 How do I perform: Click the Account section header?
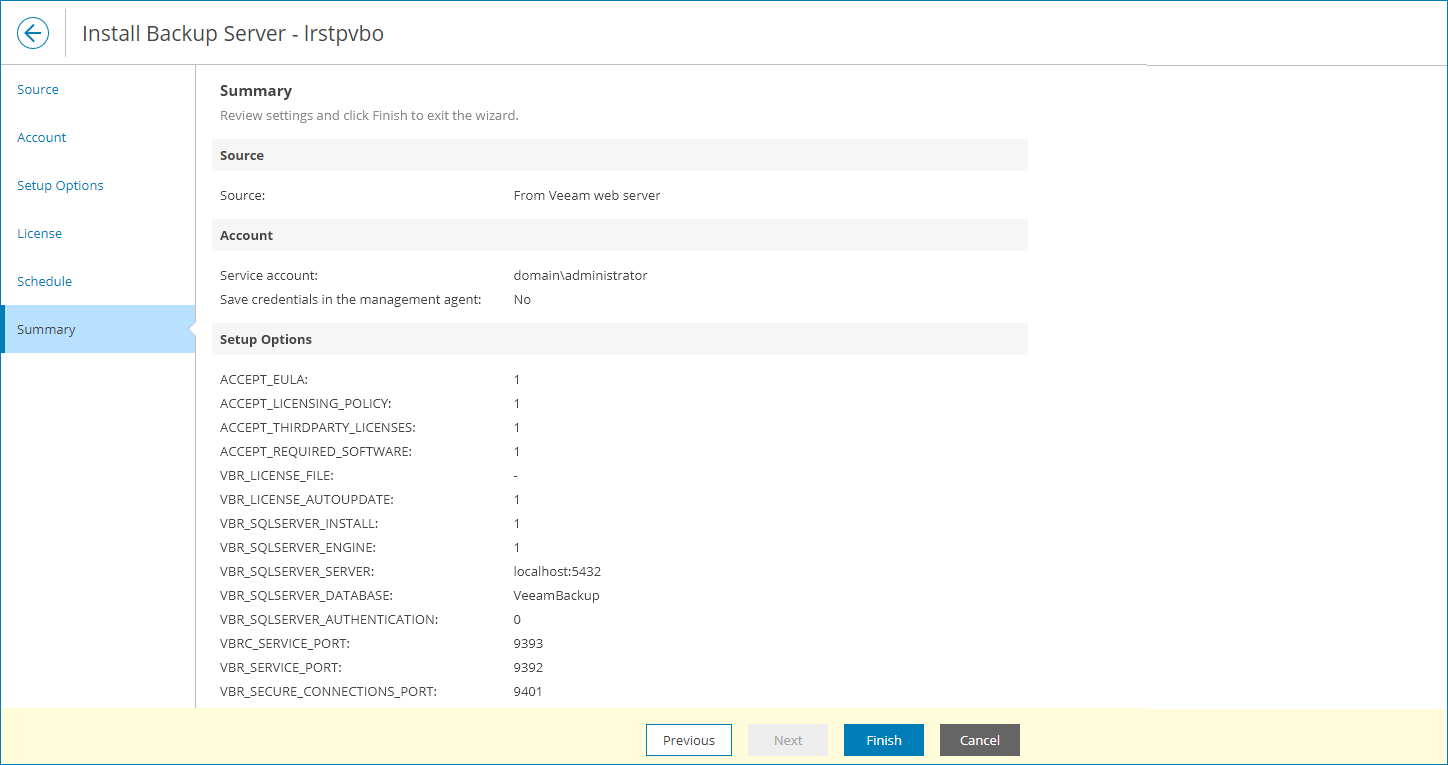tap(246, 235)
